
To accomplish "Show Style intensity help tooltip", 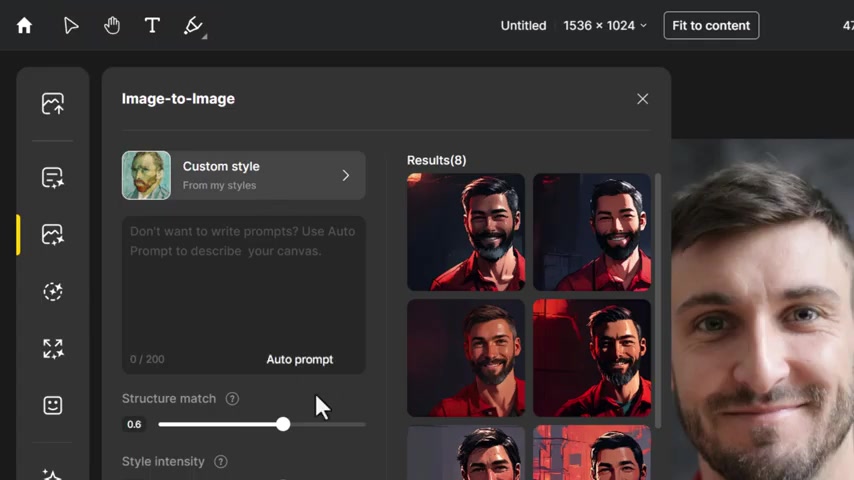I will [221, 461].
